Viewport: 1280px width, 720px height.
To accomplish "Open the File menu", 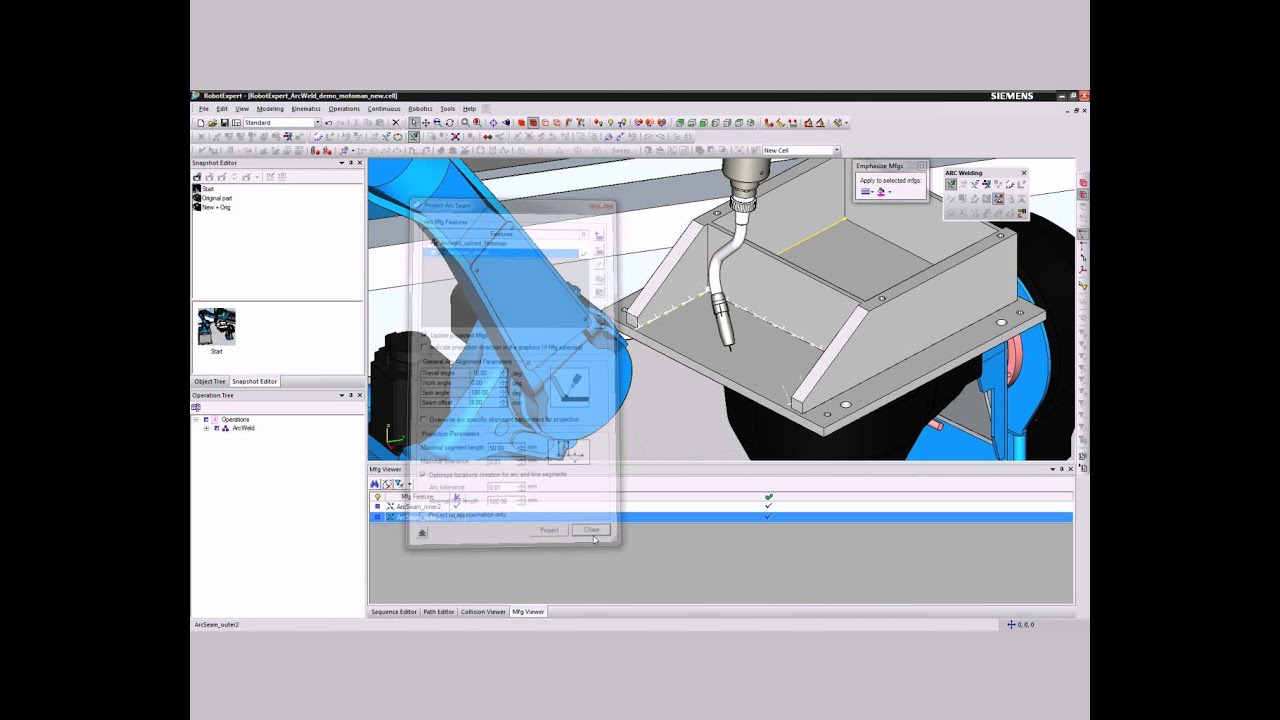I will pyautogui.click(x=203, y=109).
